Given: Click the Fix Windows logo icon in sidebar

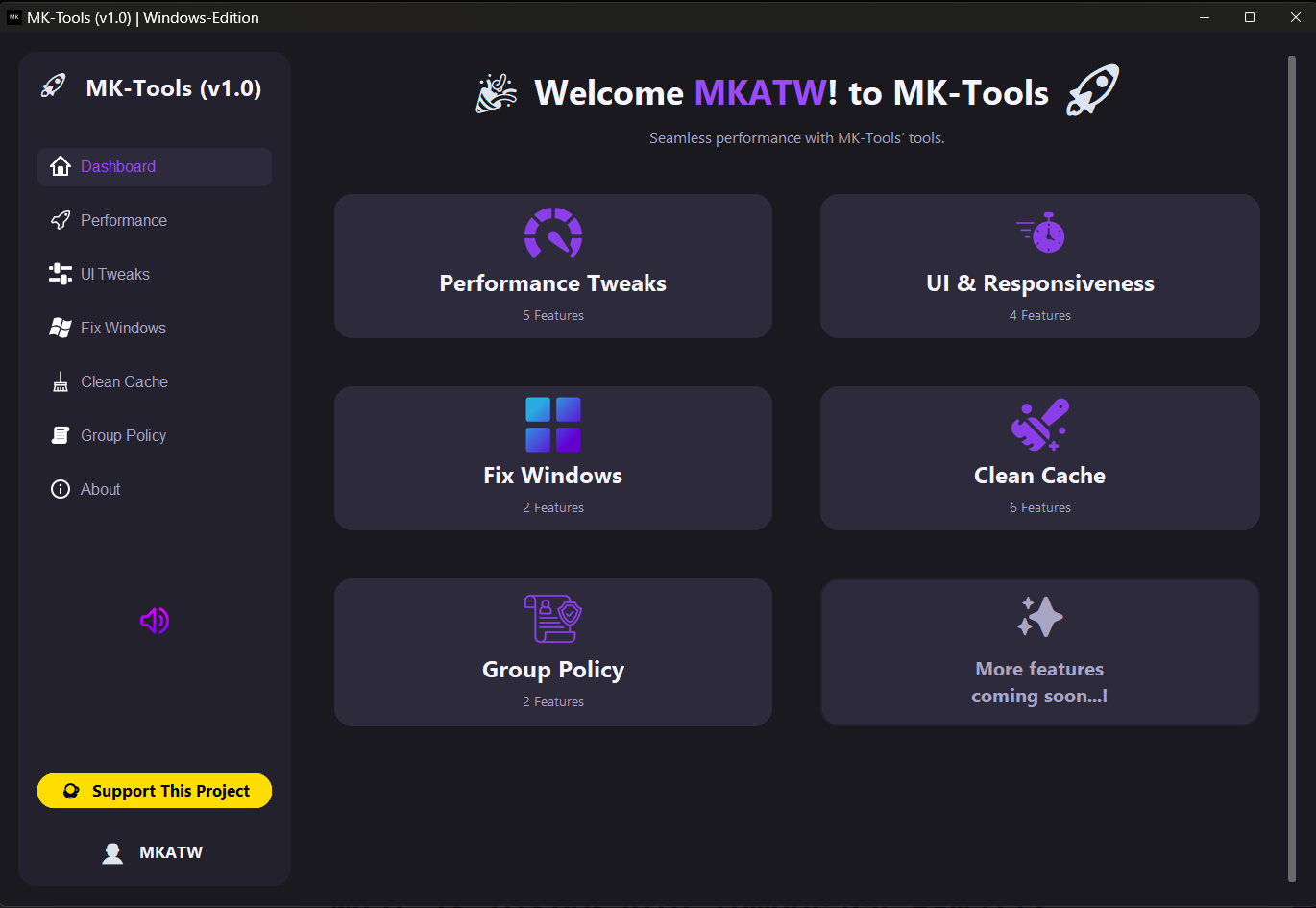Looking at the screenshot, I should coord(60,328).
